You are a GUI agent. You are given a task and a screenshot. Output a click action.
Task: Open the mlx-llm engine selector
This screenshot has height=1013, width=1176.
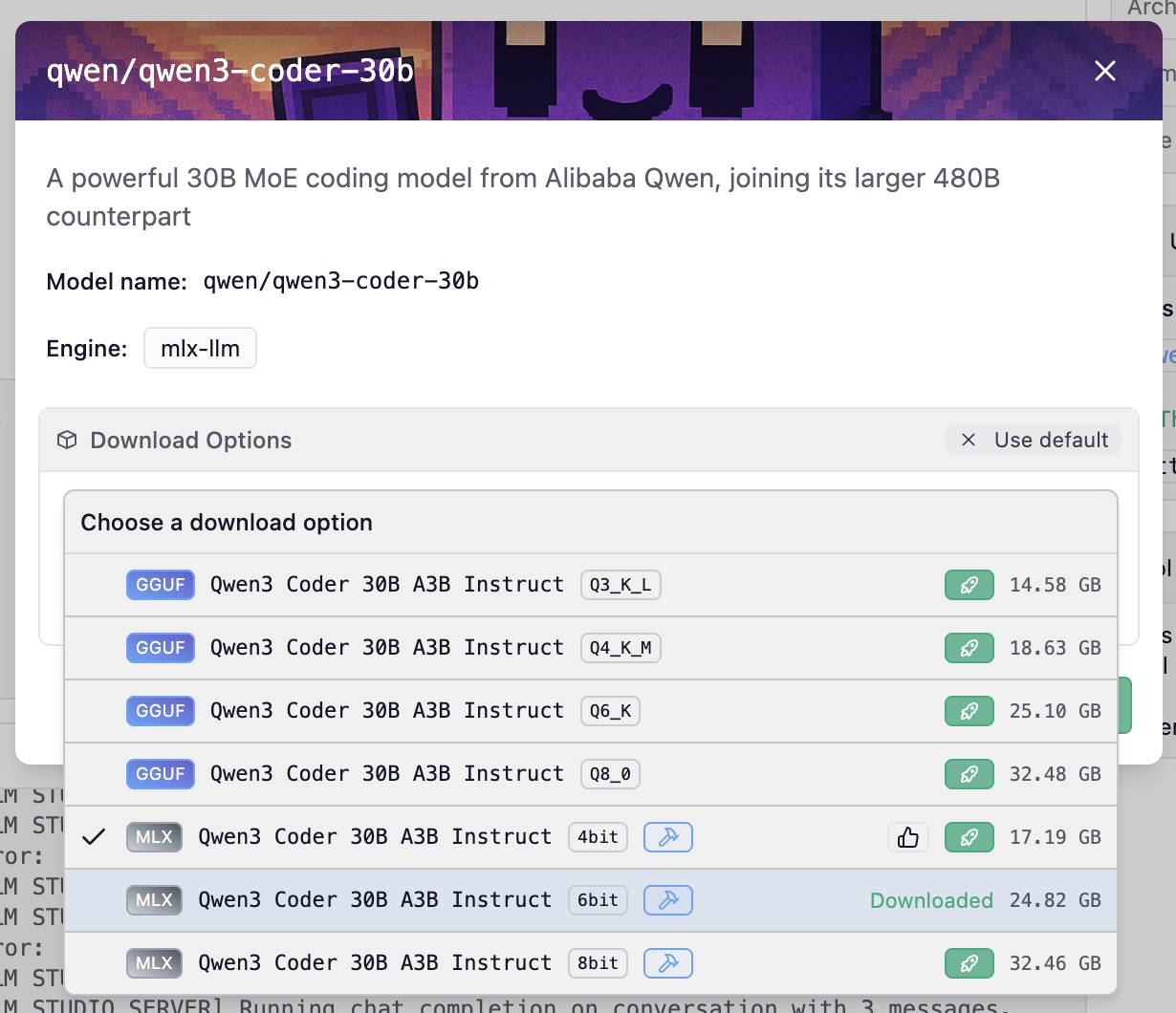pos(200,348)
